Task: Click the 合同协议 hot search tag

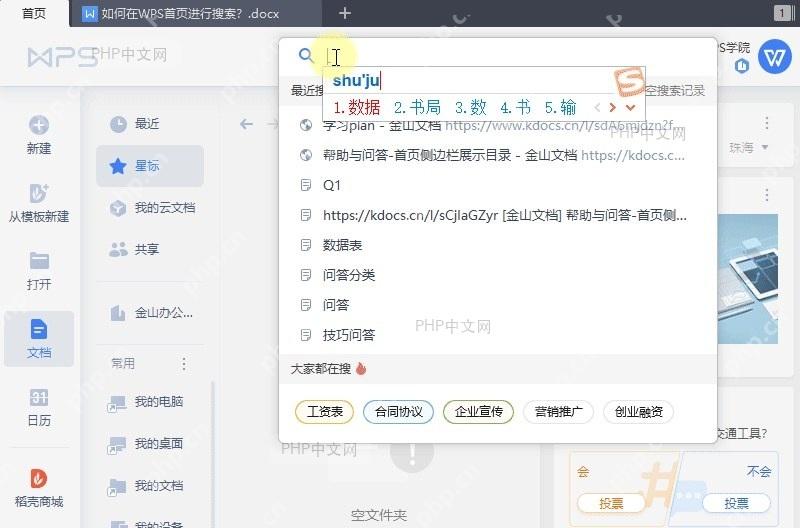Action: coord(398,412)
